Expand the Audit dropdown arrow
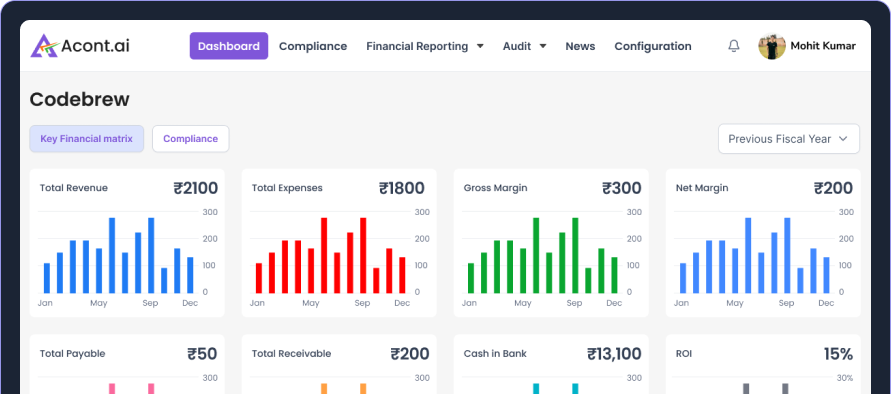Screen dimensions: 891x394 pyautogui.click(x=543, y=46)
